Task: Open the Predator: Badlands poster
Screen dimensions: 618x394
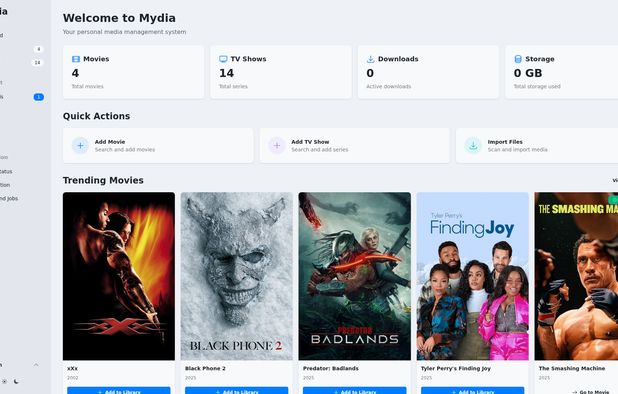Action: (354, 276)
